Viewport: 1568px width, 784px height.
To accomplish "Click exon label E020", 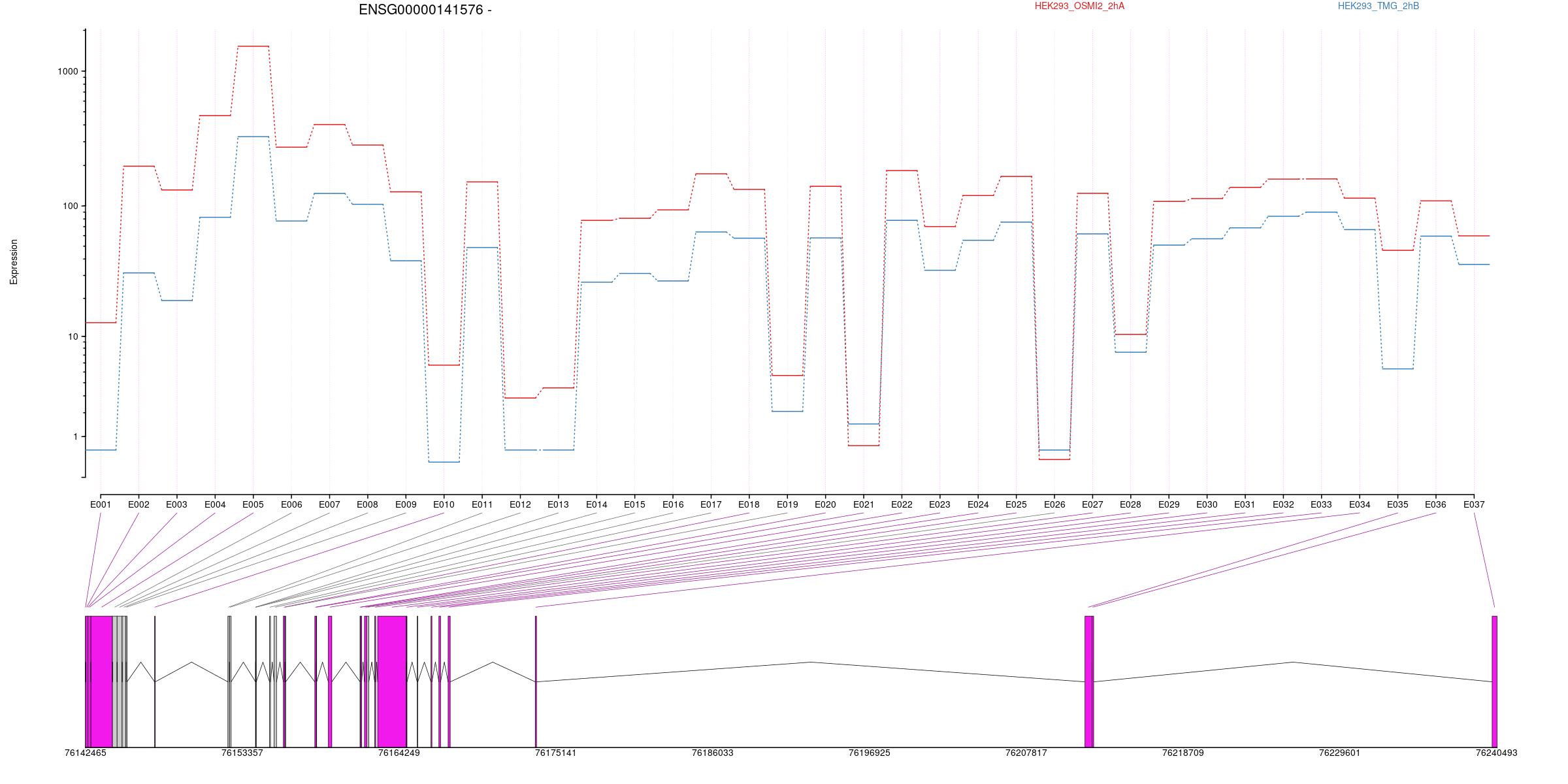I will coord(825,505).
